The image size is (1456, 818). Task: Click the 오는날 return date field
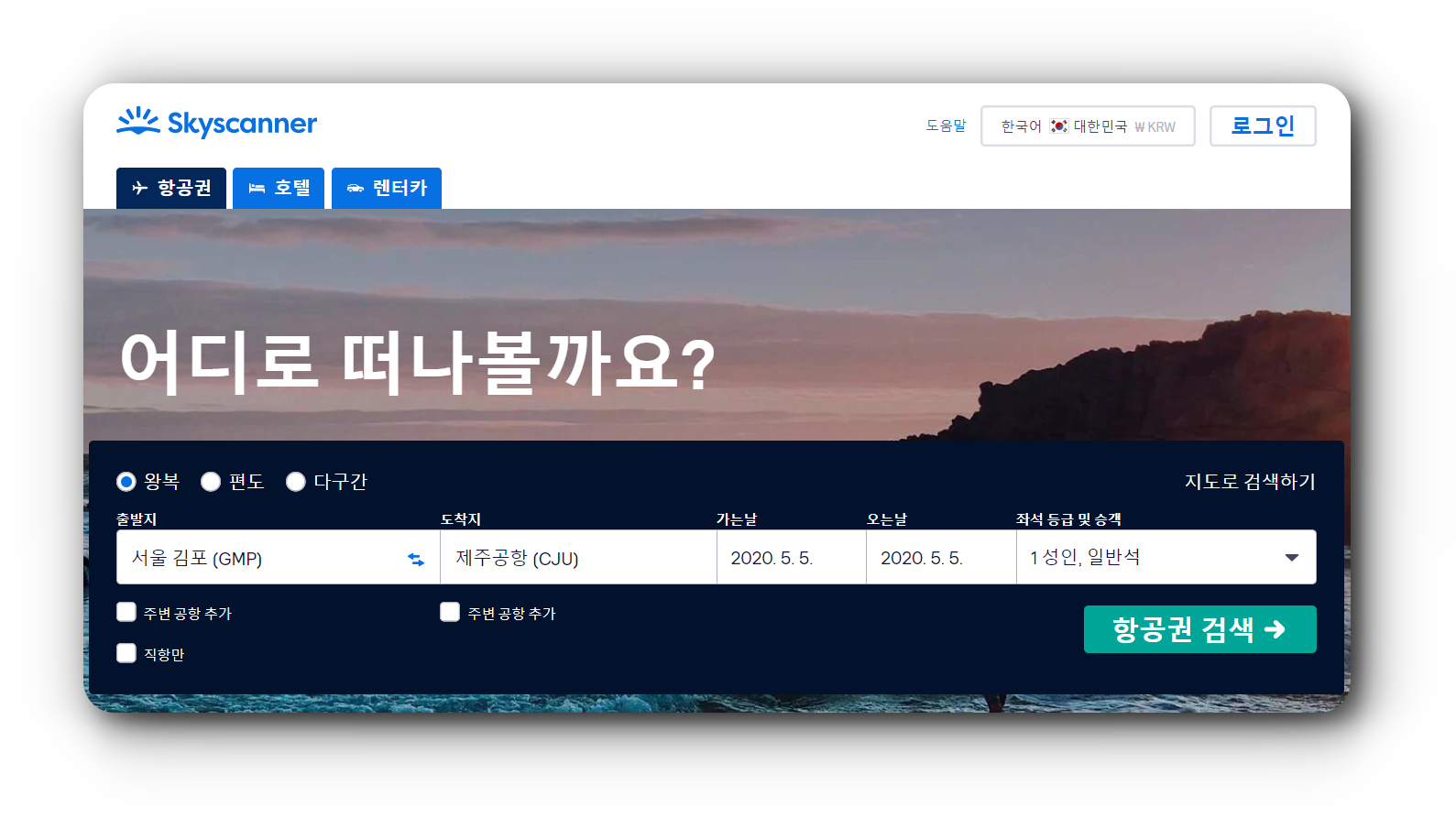[941, 557]
